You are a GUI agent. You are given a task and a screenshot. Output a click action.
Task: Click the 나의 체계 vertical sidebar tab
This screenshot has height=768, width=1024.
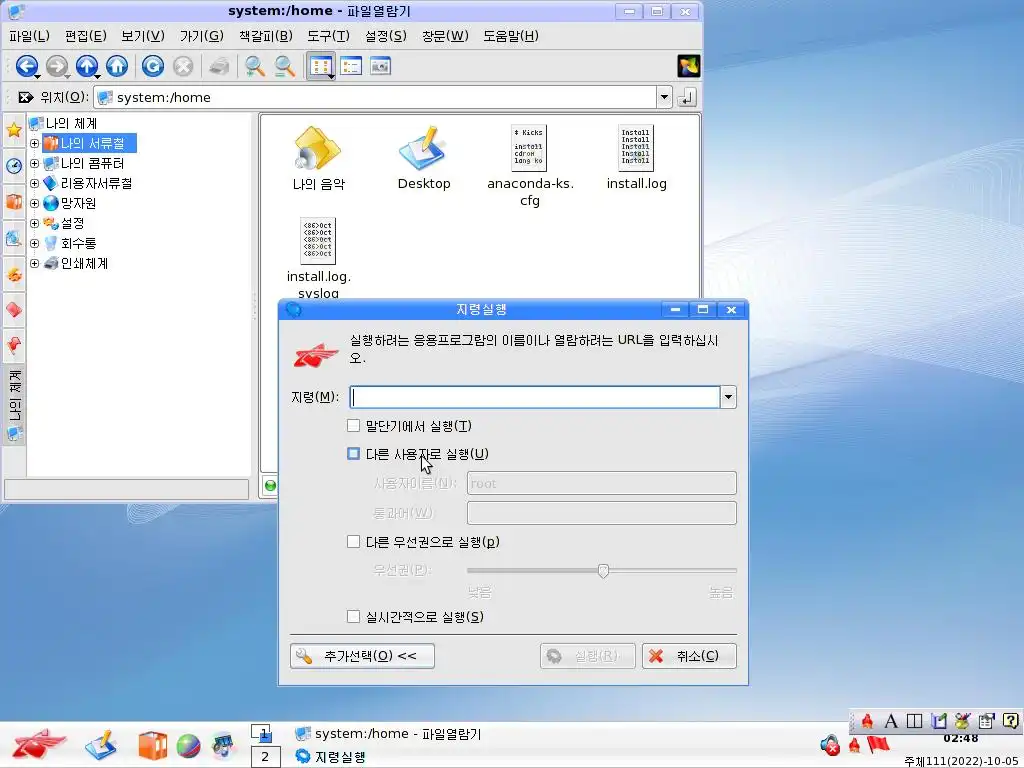tap(14, 404)
